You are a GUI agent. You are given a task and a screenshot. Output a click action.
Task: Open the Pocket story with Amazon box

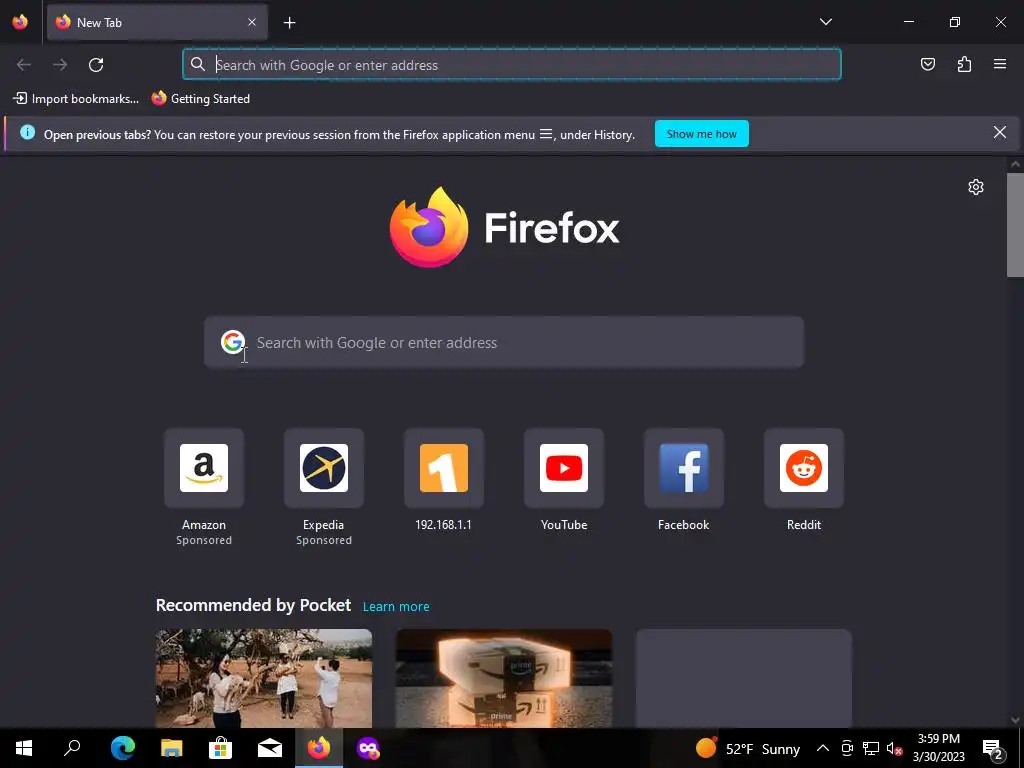(x=504, y=678)
